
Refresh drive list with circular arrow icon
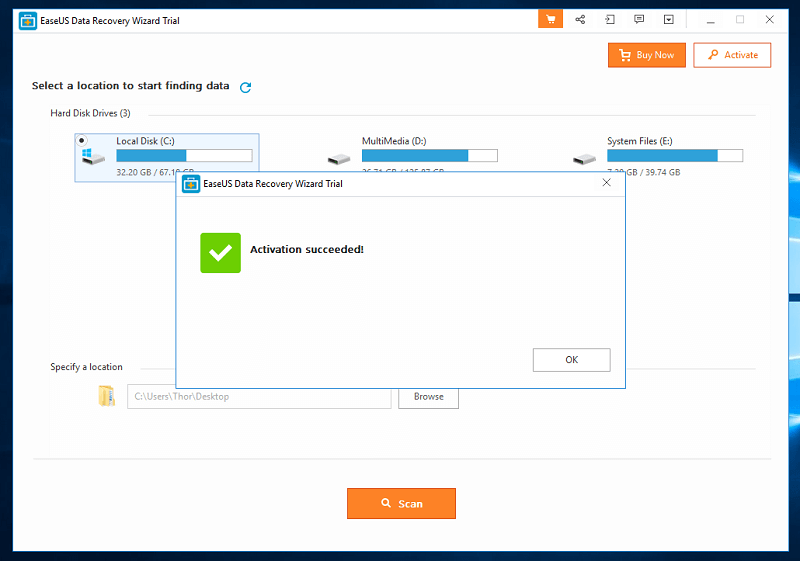point(245,87)
